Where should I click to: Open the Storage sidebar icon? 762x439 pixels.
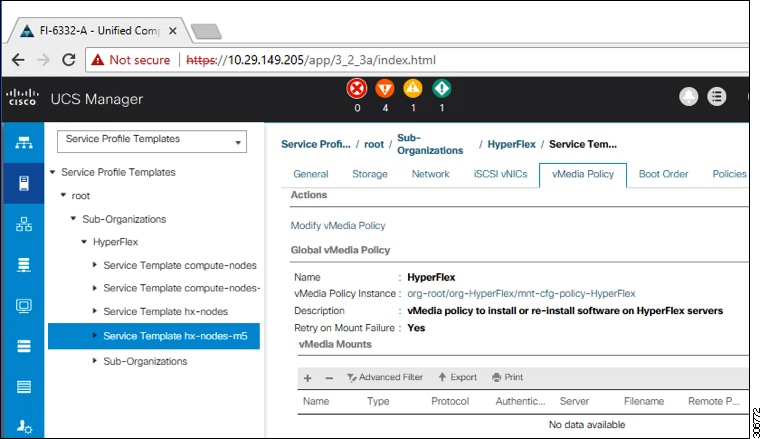(x=23, y=346)
